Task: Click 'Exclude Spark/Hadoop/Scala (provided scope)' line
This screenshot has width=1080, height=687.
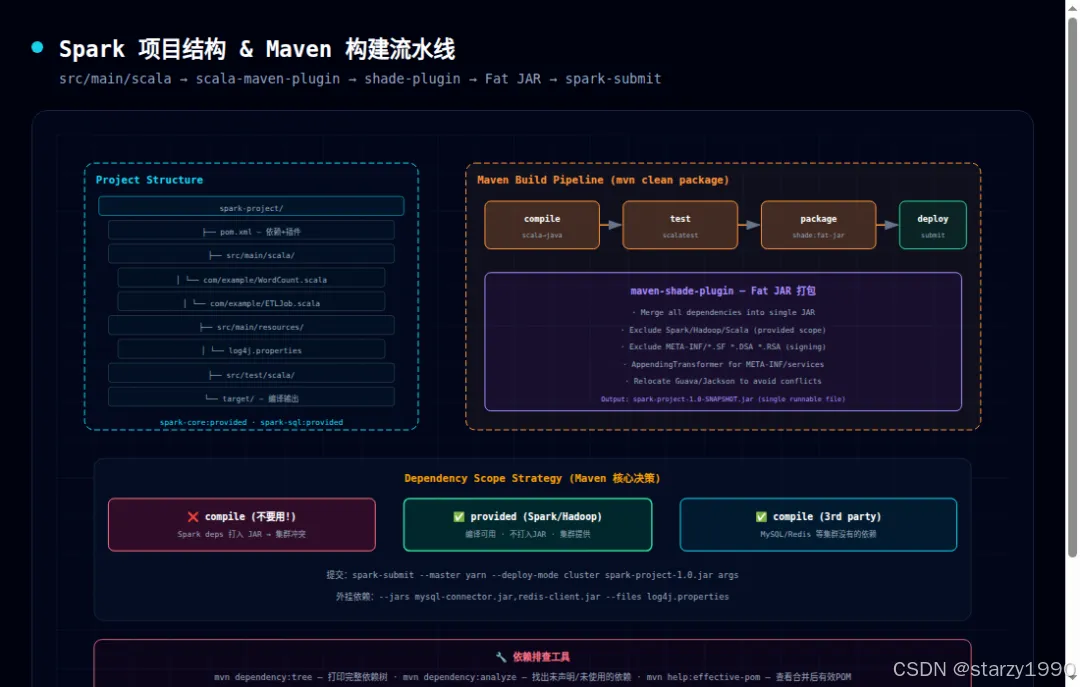Action: pyautogui.click(x=723, y=330)
